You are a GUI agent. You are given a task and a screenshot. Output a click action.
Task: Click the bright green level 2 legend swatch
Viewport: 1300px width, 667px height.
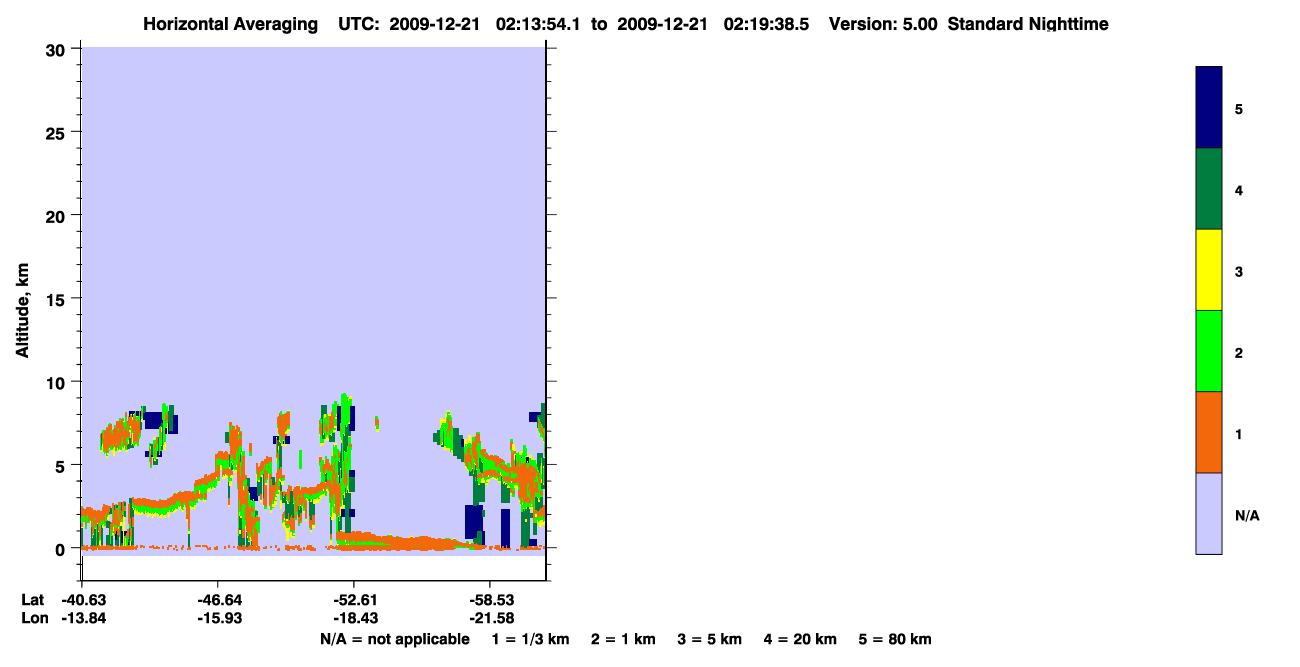(1209, 351)
